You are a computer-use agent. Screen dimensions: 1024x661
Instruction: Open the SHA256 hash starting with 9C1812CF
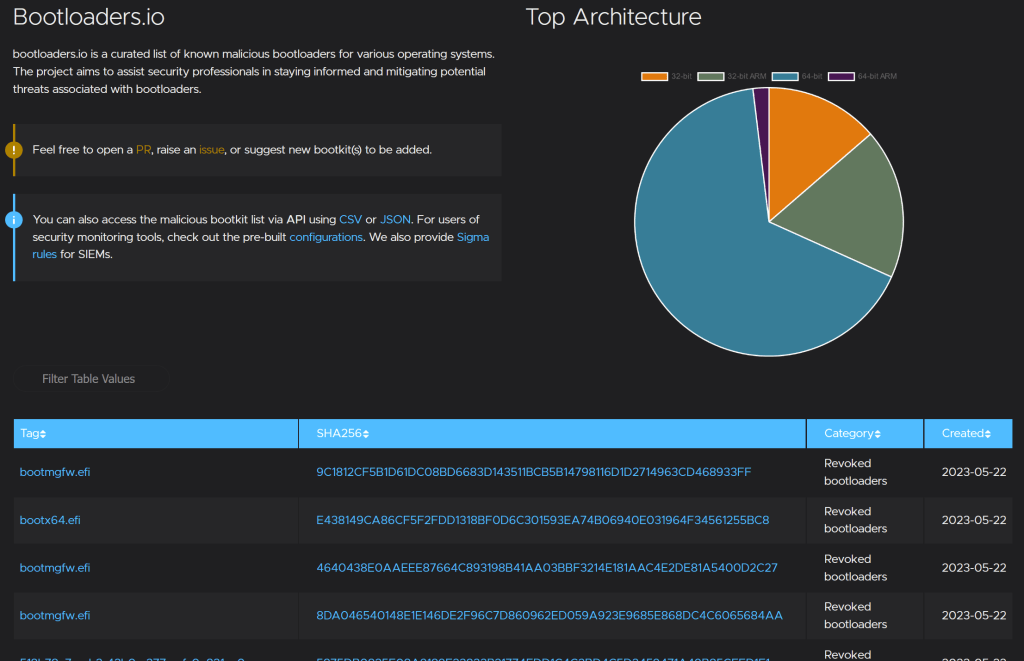click(x=533, y=472)
